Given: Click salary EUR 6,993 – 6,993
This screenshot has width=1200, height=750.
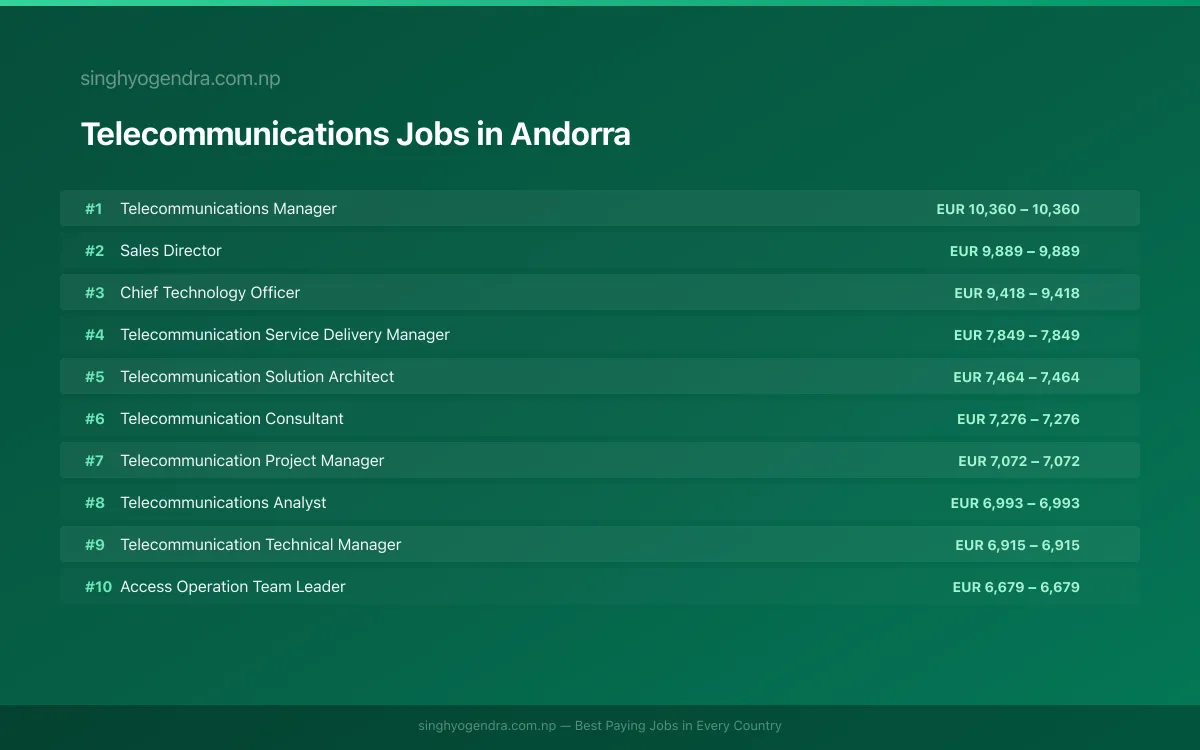Looking at the screenshot, I should click(1015, 503).
